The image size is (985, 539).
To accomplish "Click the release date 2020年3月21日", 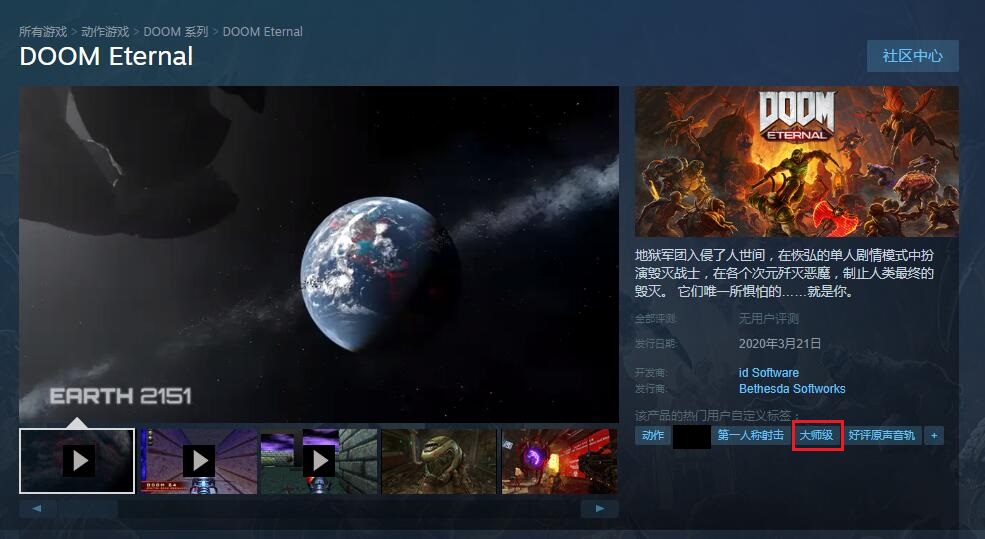I will tap(780, 344).
